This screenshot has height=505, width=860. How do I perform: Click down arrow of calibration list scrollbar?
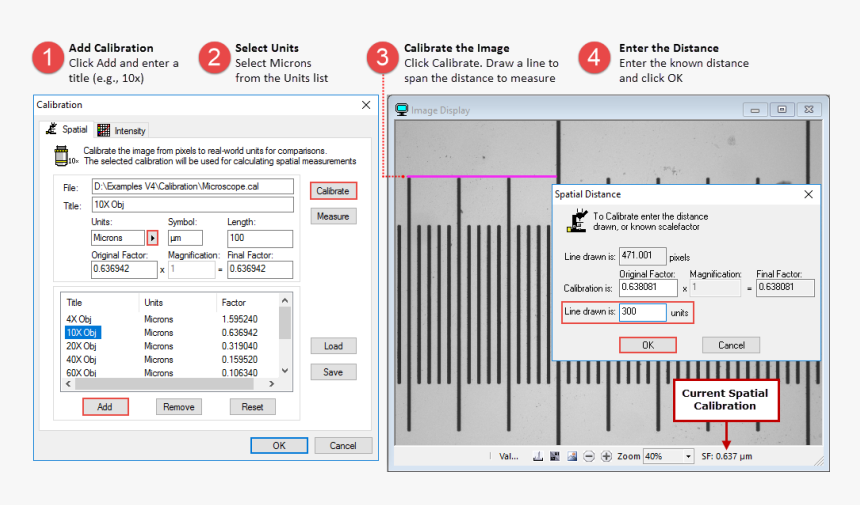[x=285, y=370]
